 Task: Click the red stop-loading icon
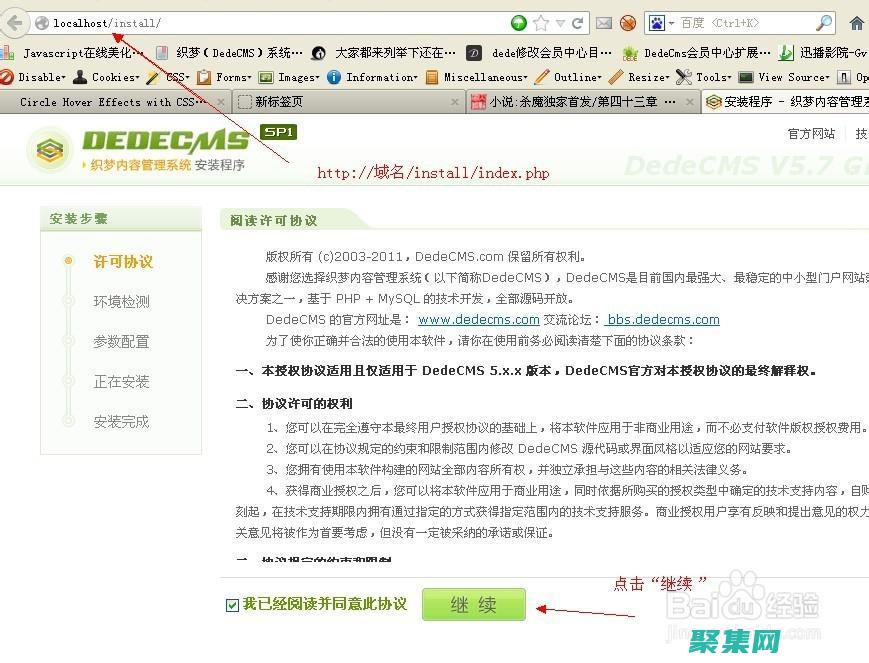(x=627, y=22)
